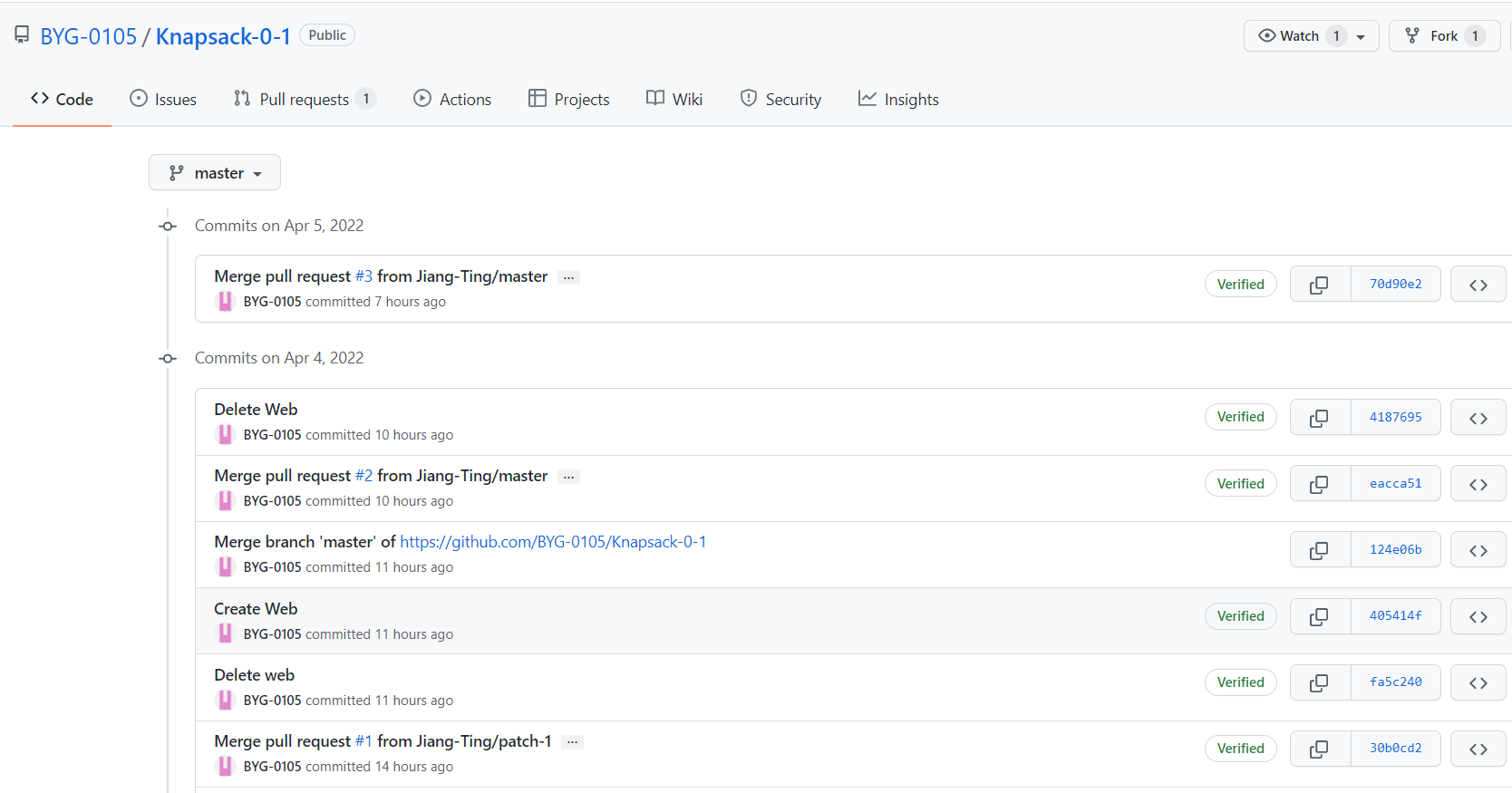The image size is (1512, 793).
Task: Click avatar on Merge pull request #3 commit
Action: pos(225,302)
